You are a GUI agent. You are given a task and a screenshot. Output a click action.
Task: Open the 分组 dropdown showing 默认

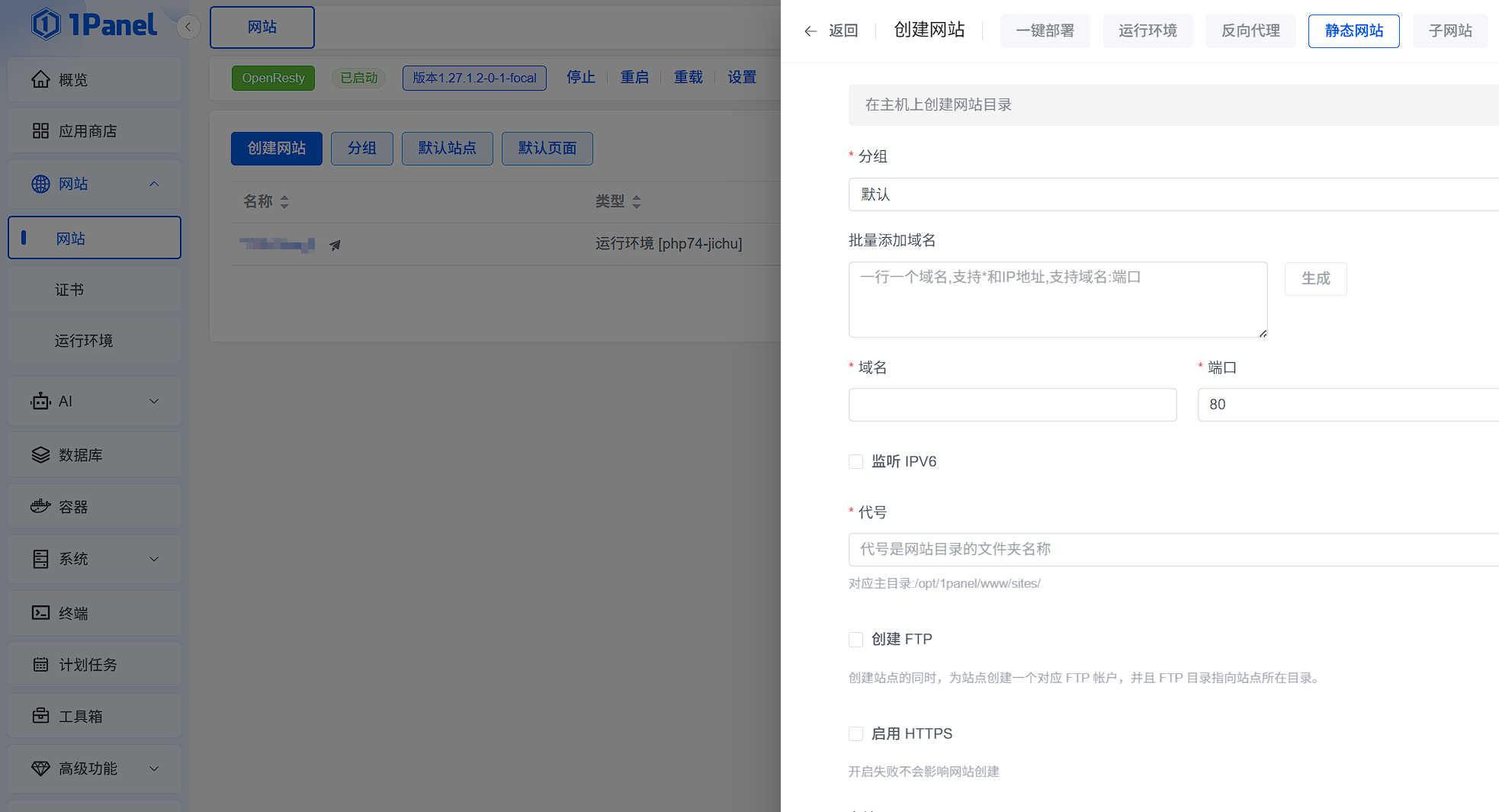[1173, 194]
